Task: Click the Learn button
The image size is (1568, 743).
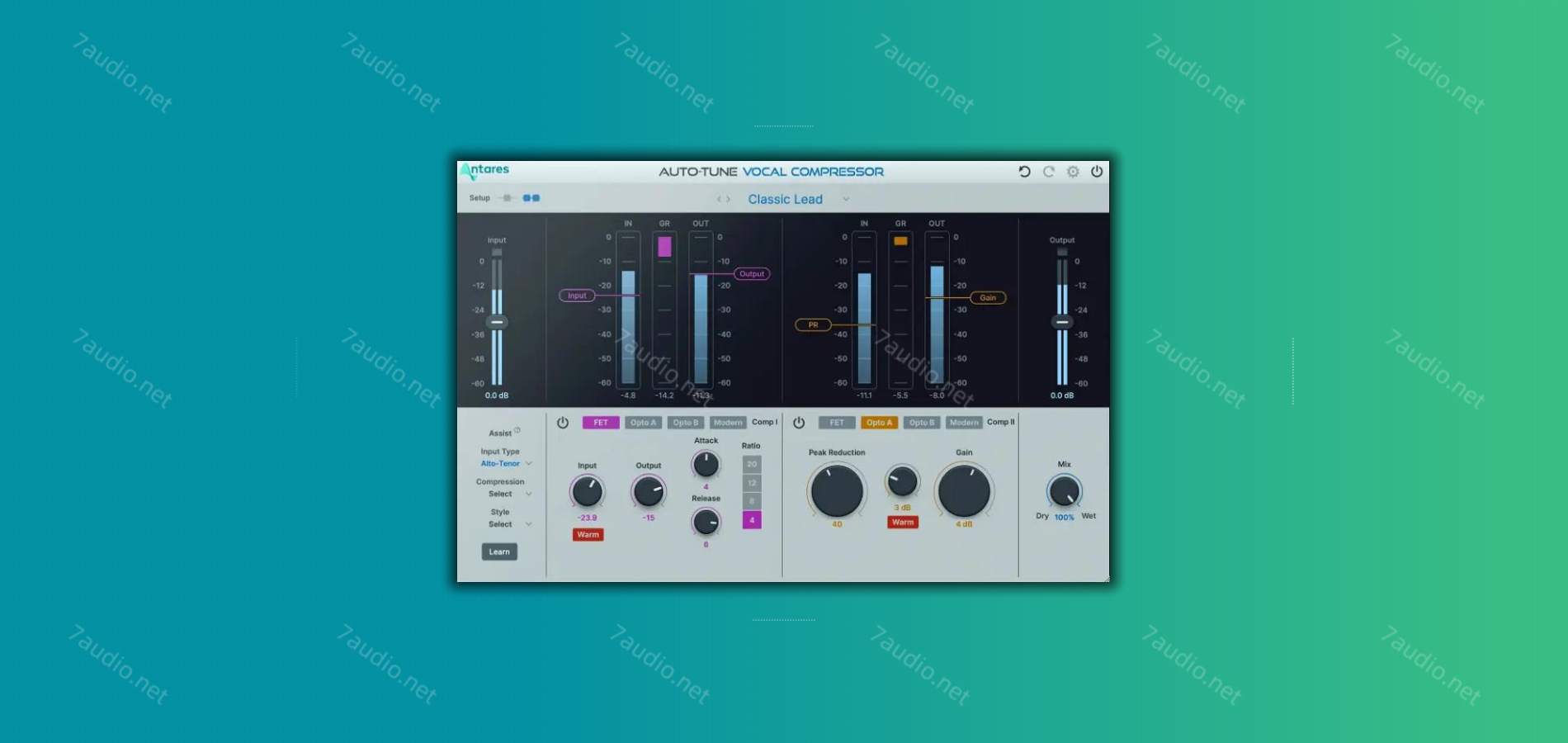Action: (499, 551)
